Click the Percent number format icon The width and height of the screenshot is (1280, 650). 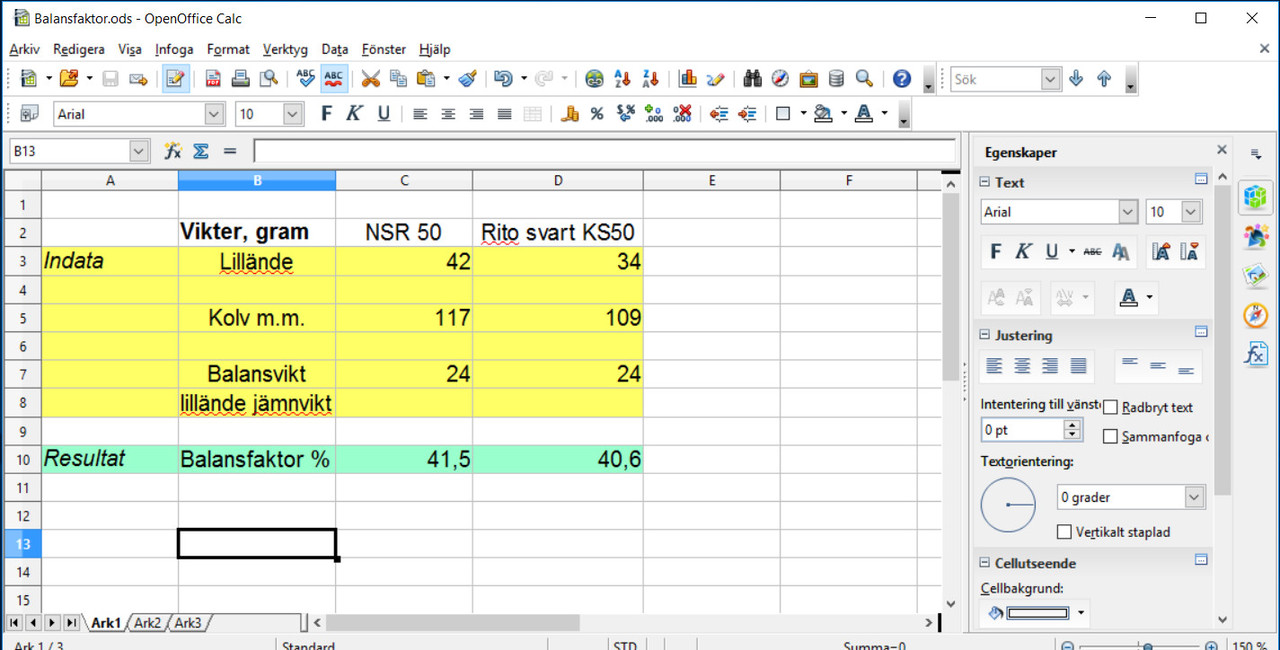pyautogui.click(x=597, y=114)
